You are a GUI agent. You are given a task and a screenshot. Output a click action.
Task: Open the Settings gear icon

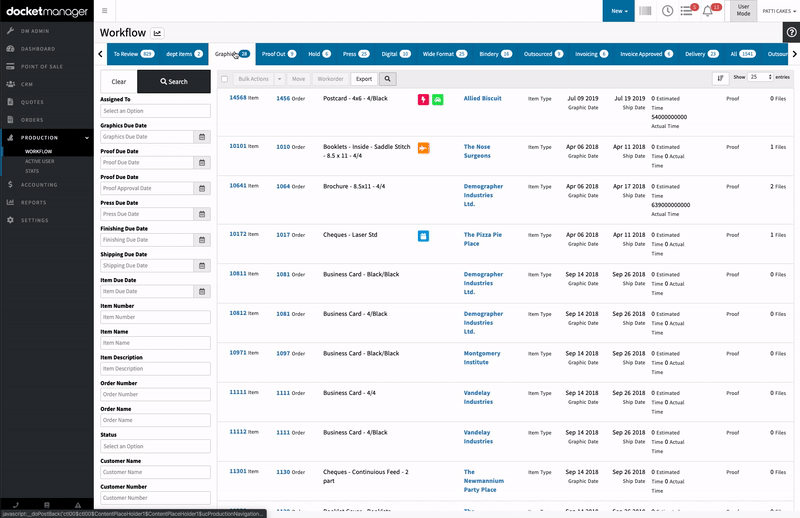click(10, 220)
